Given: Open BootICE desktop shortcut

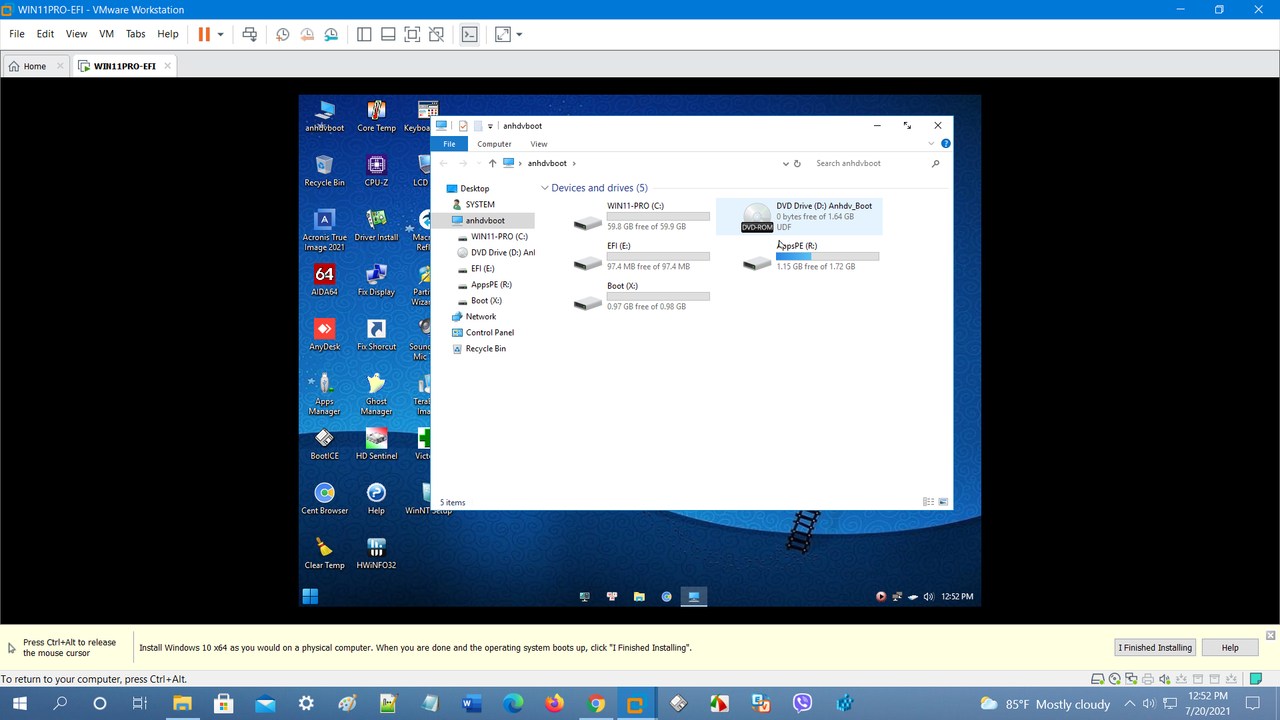Looking at the screenshot, I should [324, 443].
